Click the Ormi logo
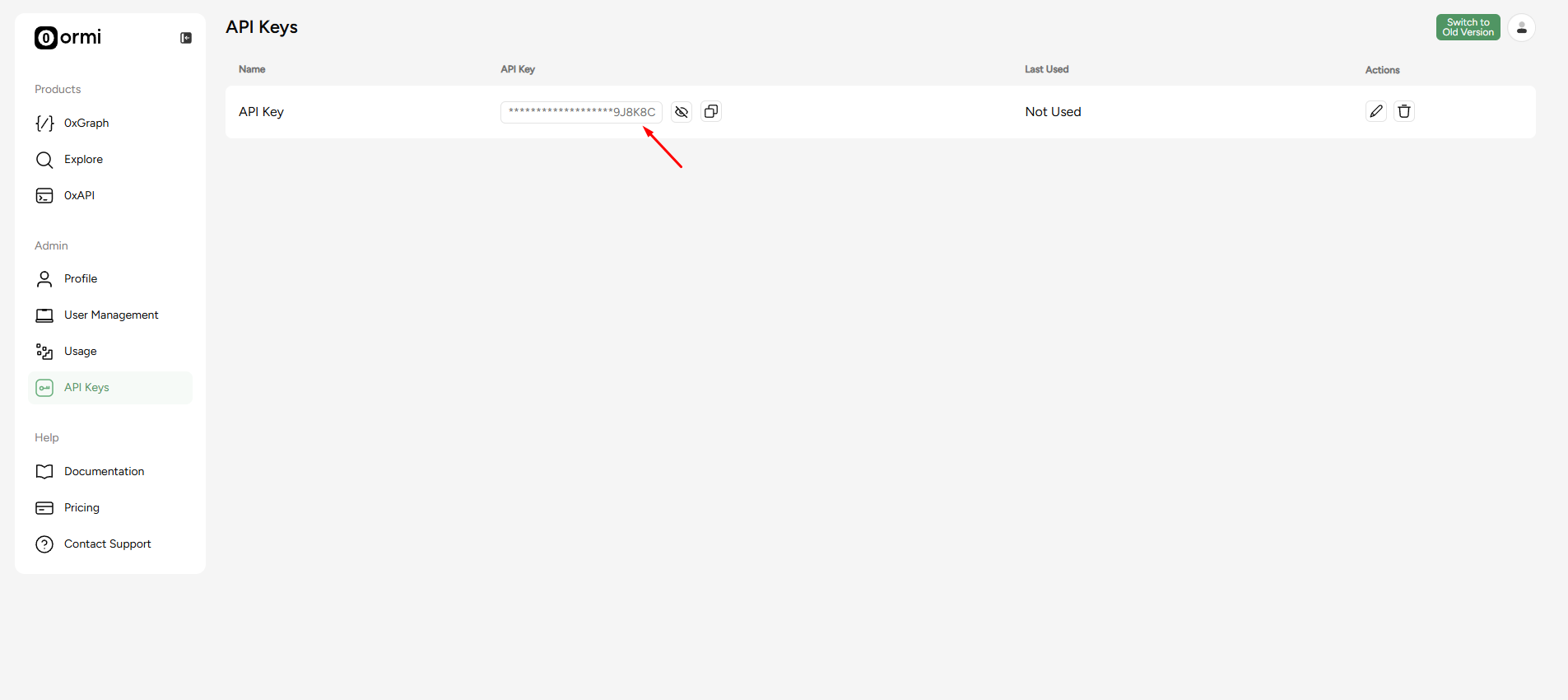Screen dimensions: 1568x700 click(67, 37)
